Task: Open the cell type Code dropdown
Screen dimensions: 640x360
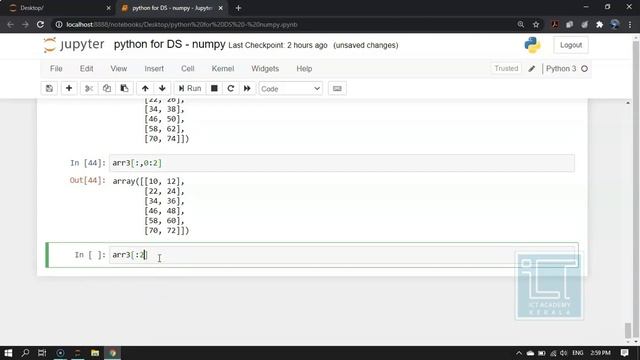Action: point(290,89)
